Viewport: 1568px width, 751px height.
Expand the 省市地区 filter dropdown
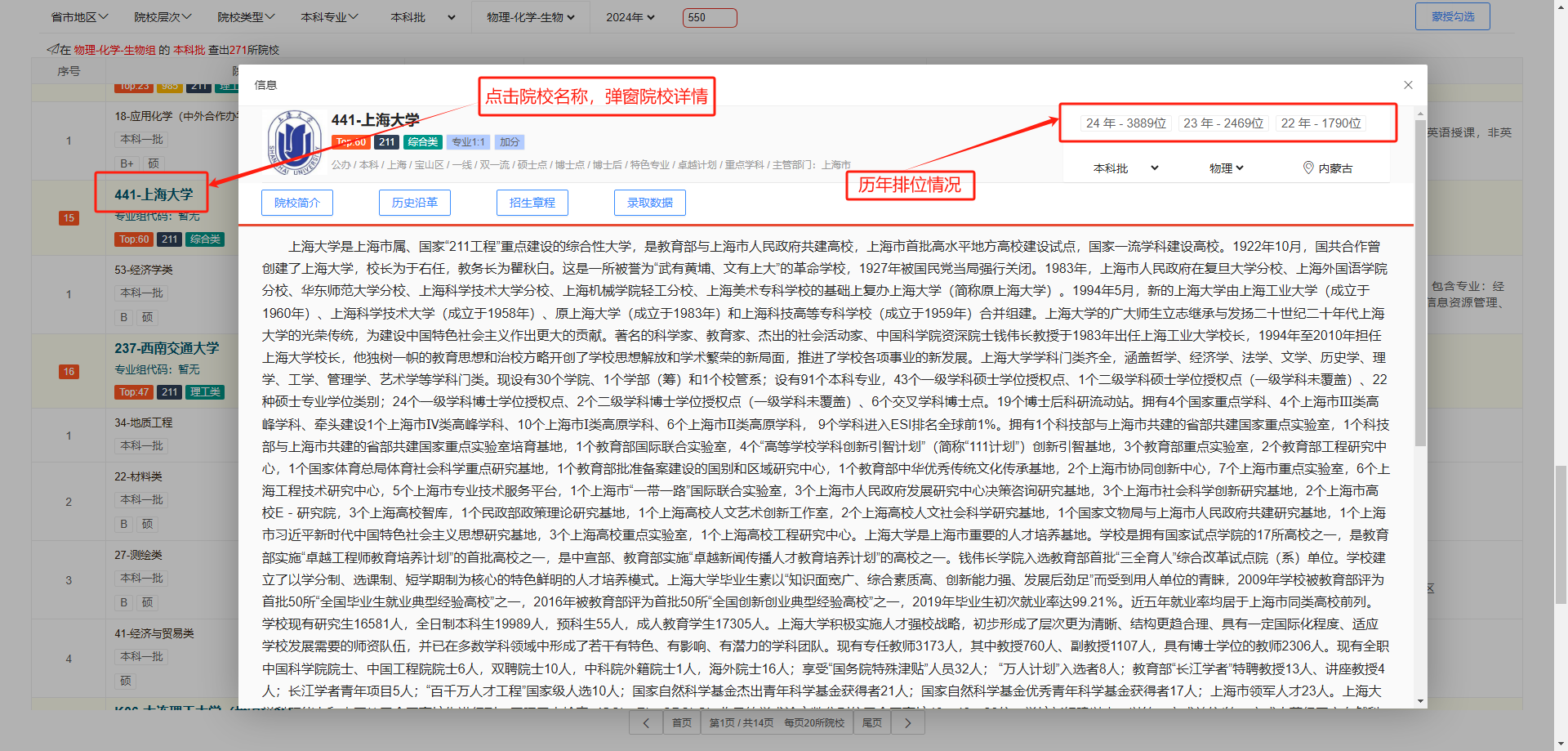coord(79,17)
